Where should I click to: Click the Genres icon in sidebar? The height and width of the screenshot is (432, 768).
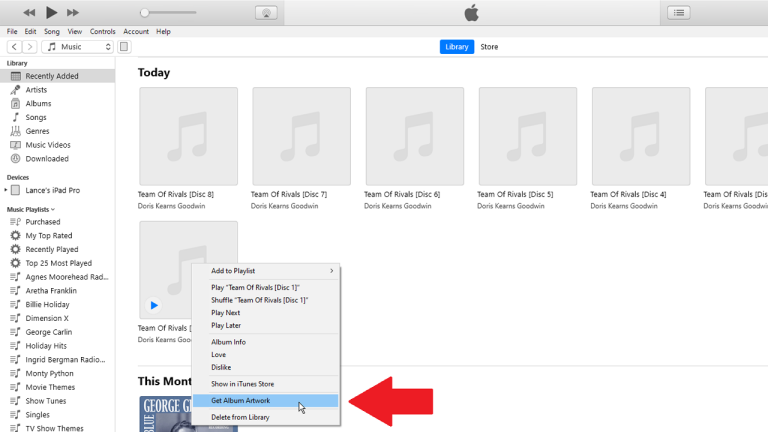16,131
